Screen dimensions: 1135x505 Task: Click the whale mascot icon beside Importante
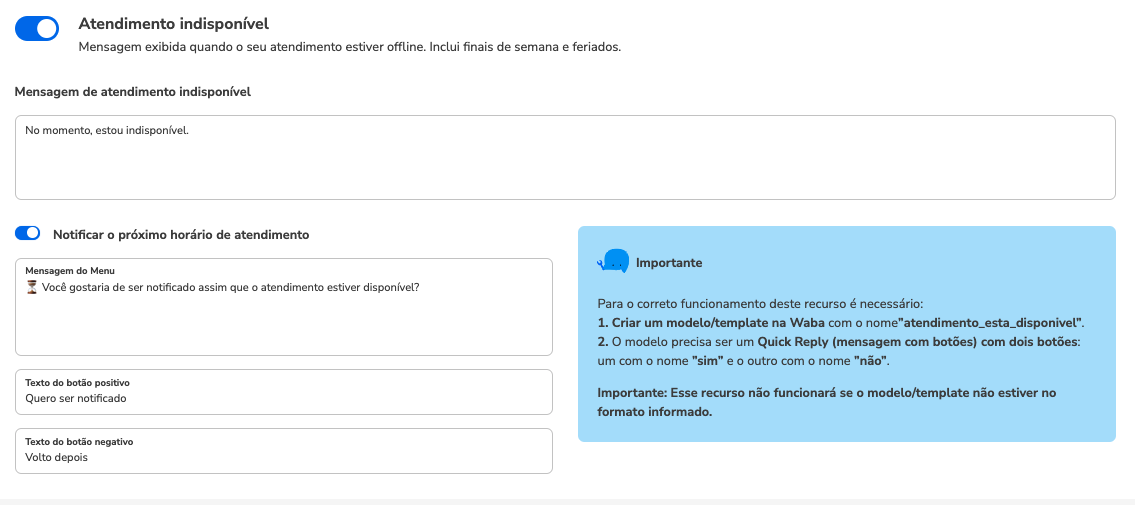pyautogui.click(x=612, y=261)
